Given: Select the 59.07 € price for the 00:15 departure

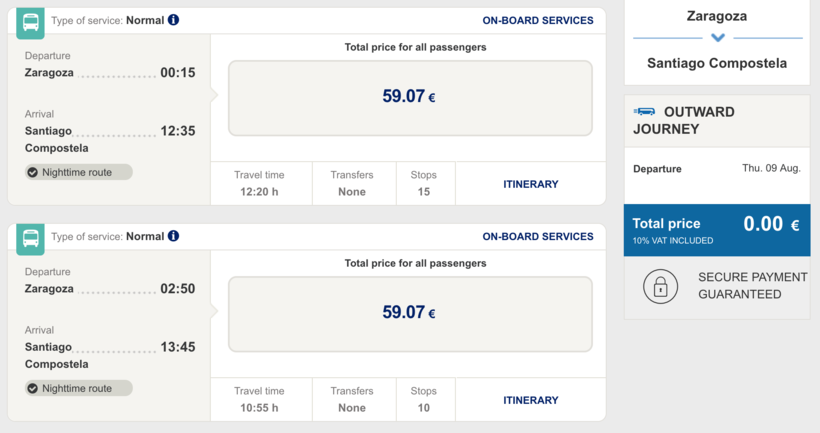Looking at the screenshot, I should point(410,97).
